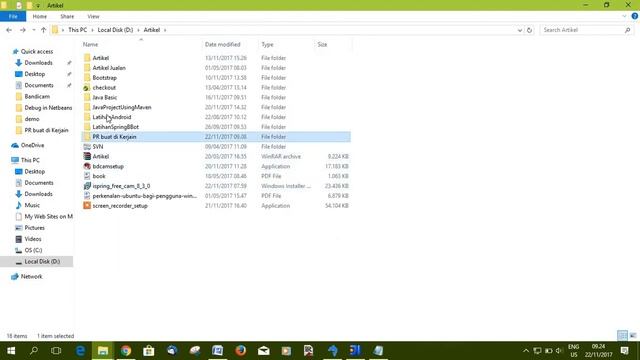Launch Microsoft Edge from the taskbar
Image resolution: width=640 pixels, height=360 pixels.
pos(80,351)
